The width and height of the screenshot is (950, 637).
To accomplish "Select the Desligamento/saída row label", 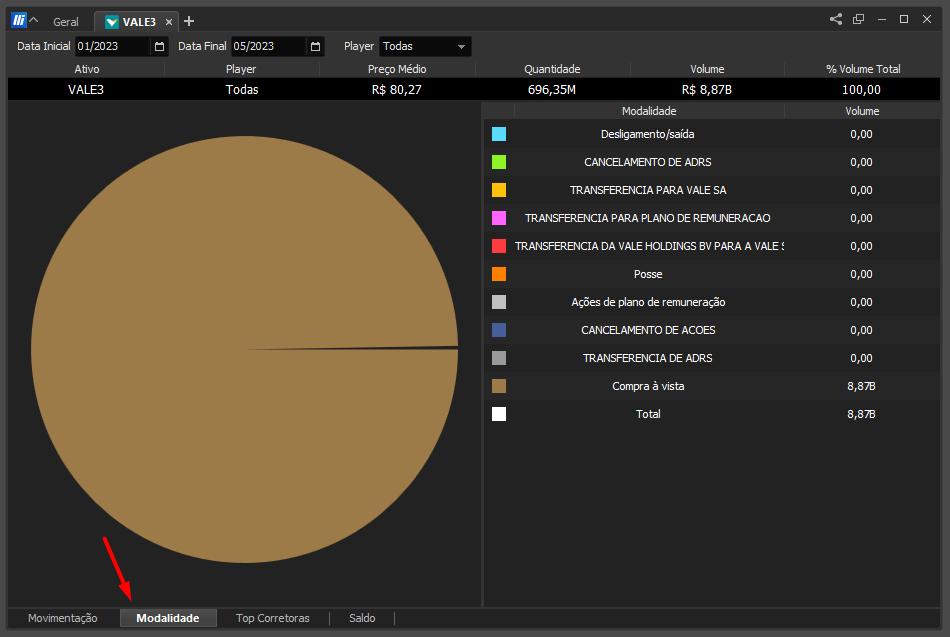I will point(648,134).
